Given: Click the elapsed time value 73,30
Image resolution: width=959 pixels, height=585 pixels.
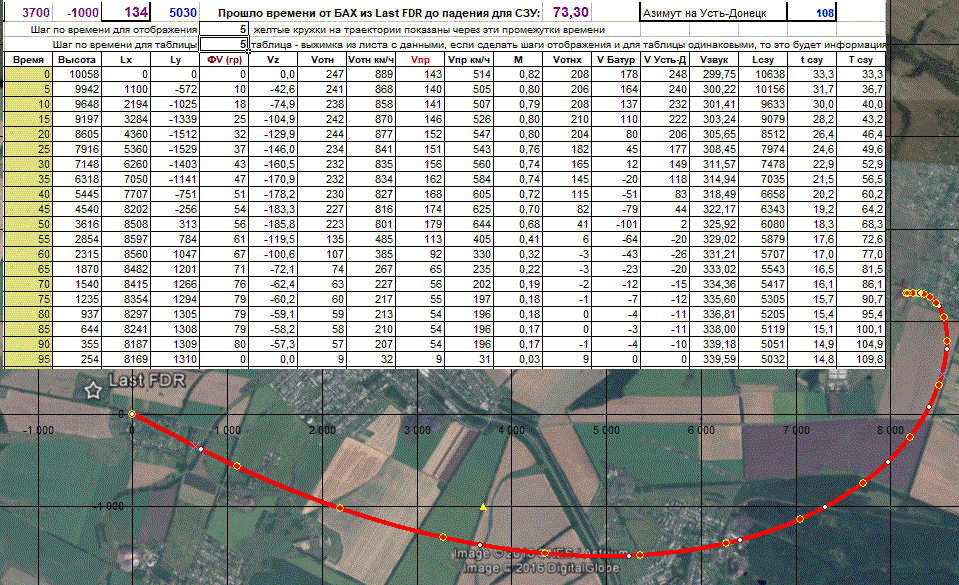Looking at the screenshot, I should tap(566, 12).
